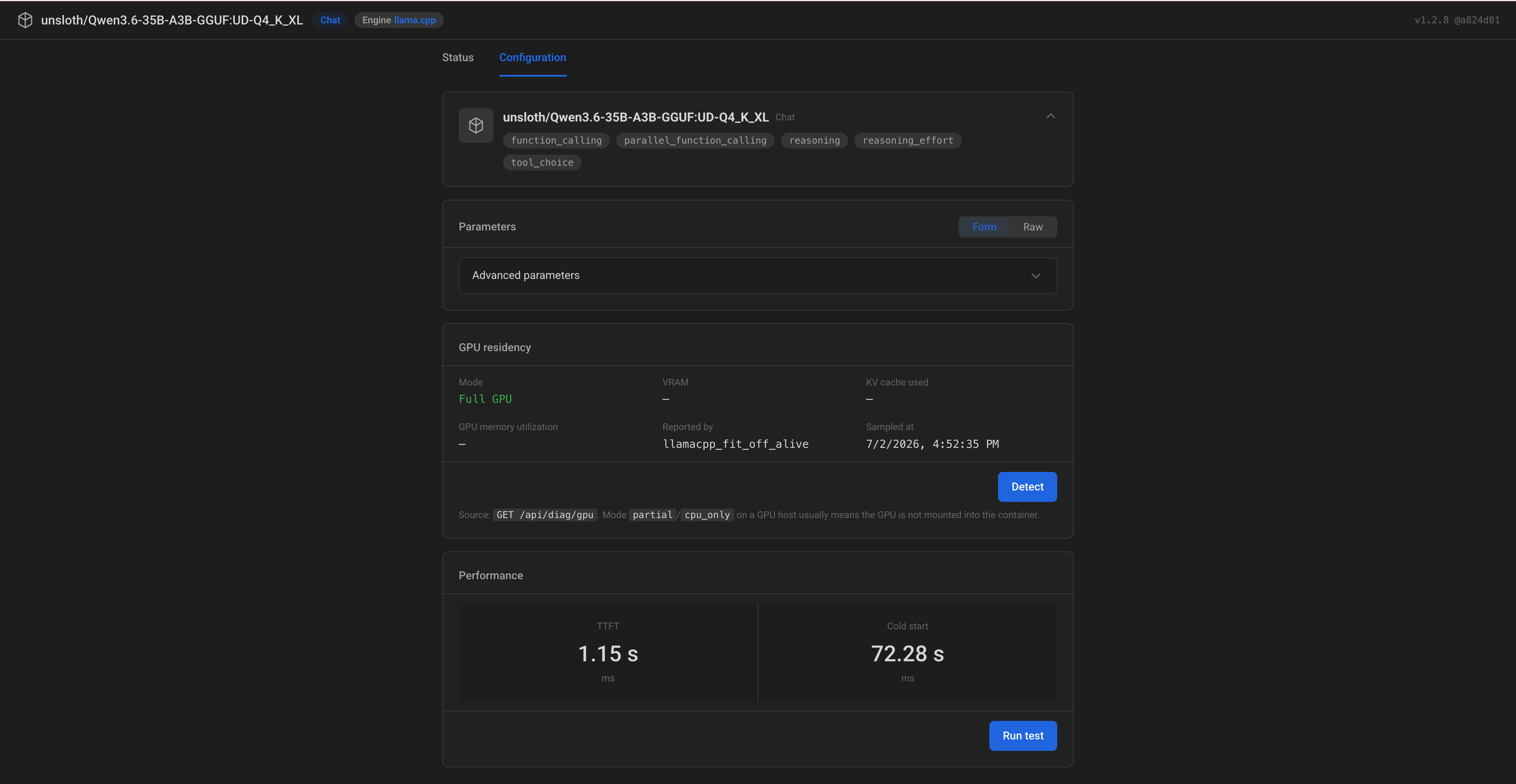
Task: Click the Run test button
Action: click(x=1022, y=735)
